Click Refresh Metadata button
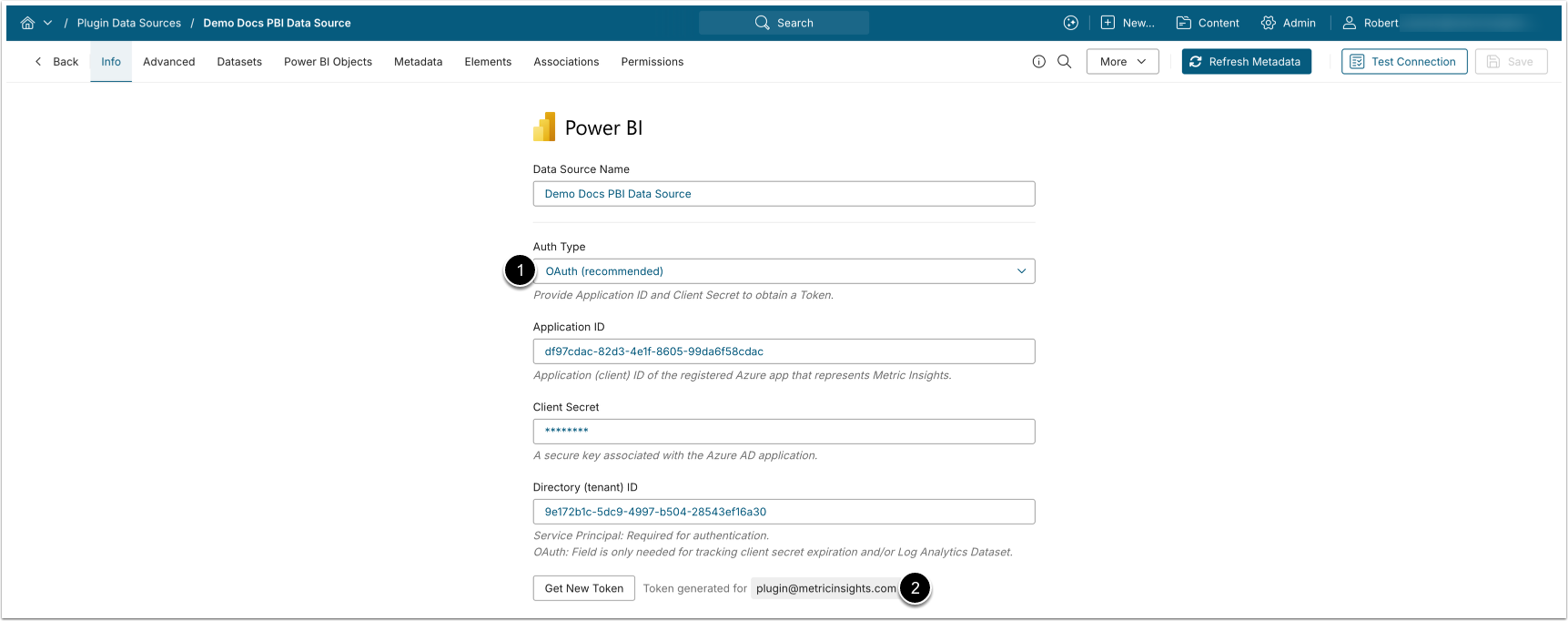Image resolution: width=1568 pixels, height=621 pixels. (x=1246, y=62)
